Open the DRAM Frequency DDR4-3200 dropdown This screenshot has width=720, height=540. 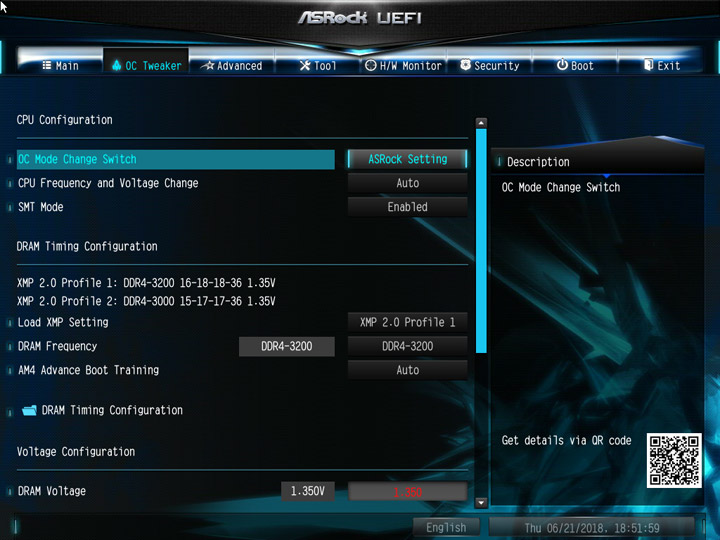[408, 346]
